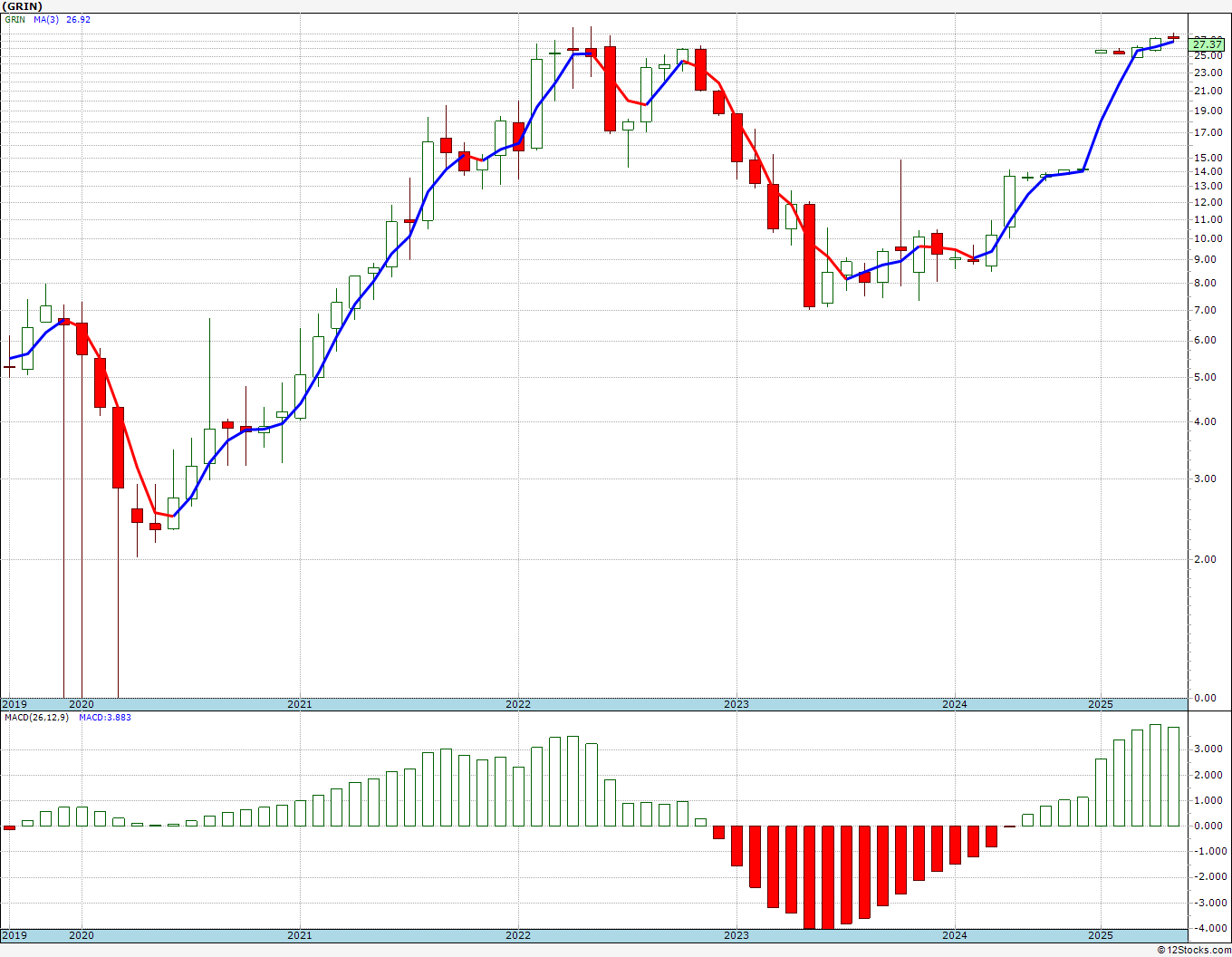
Task: Click the 2.00 price axis label
Action: pos(1207,559)
